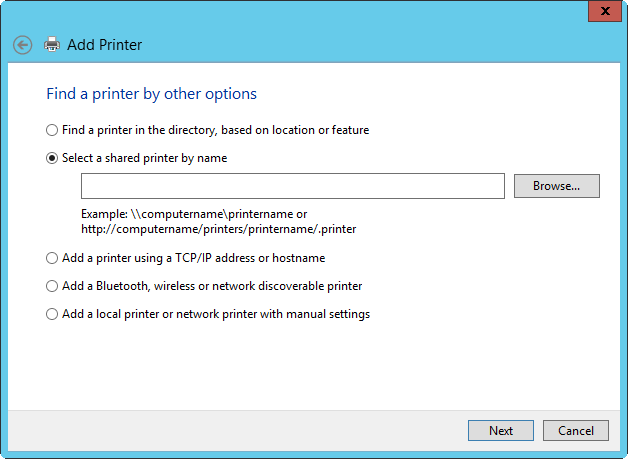This screenshot has height=459, width=628.
Task: Click the 'Select a shared printer by name' label text
Action: coord(144,158)
